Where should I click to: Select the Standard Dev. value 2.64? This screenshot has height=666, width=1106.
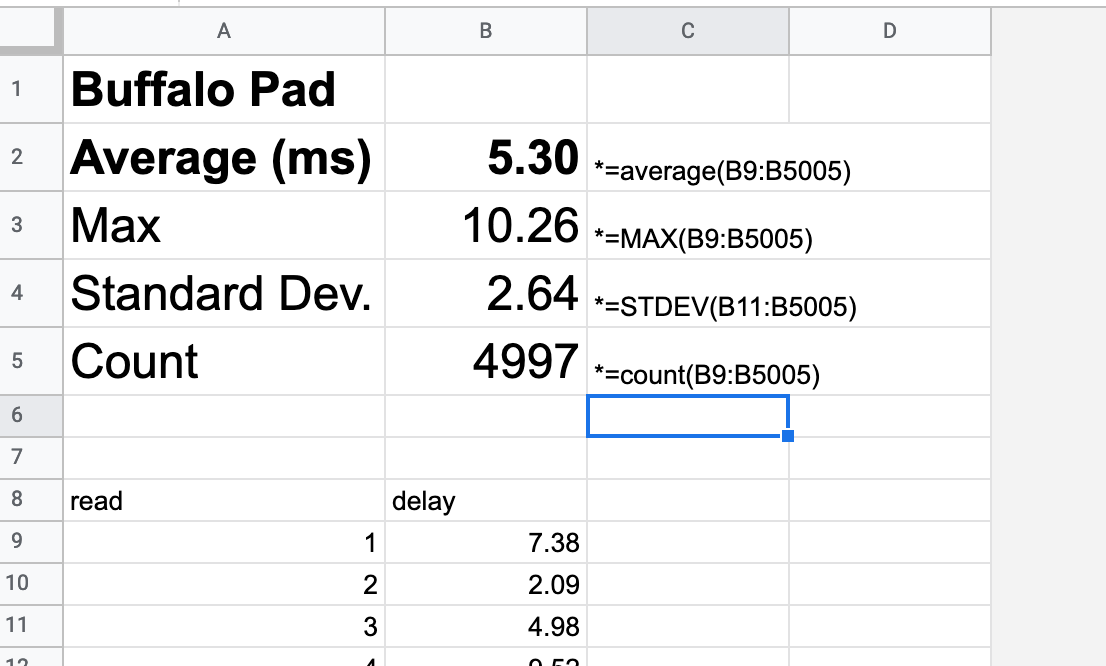485,294
